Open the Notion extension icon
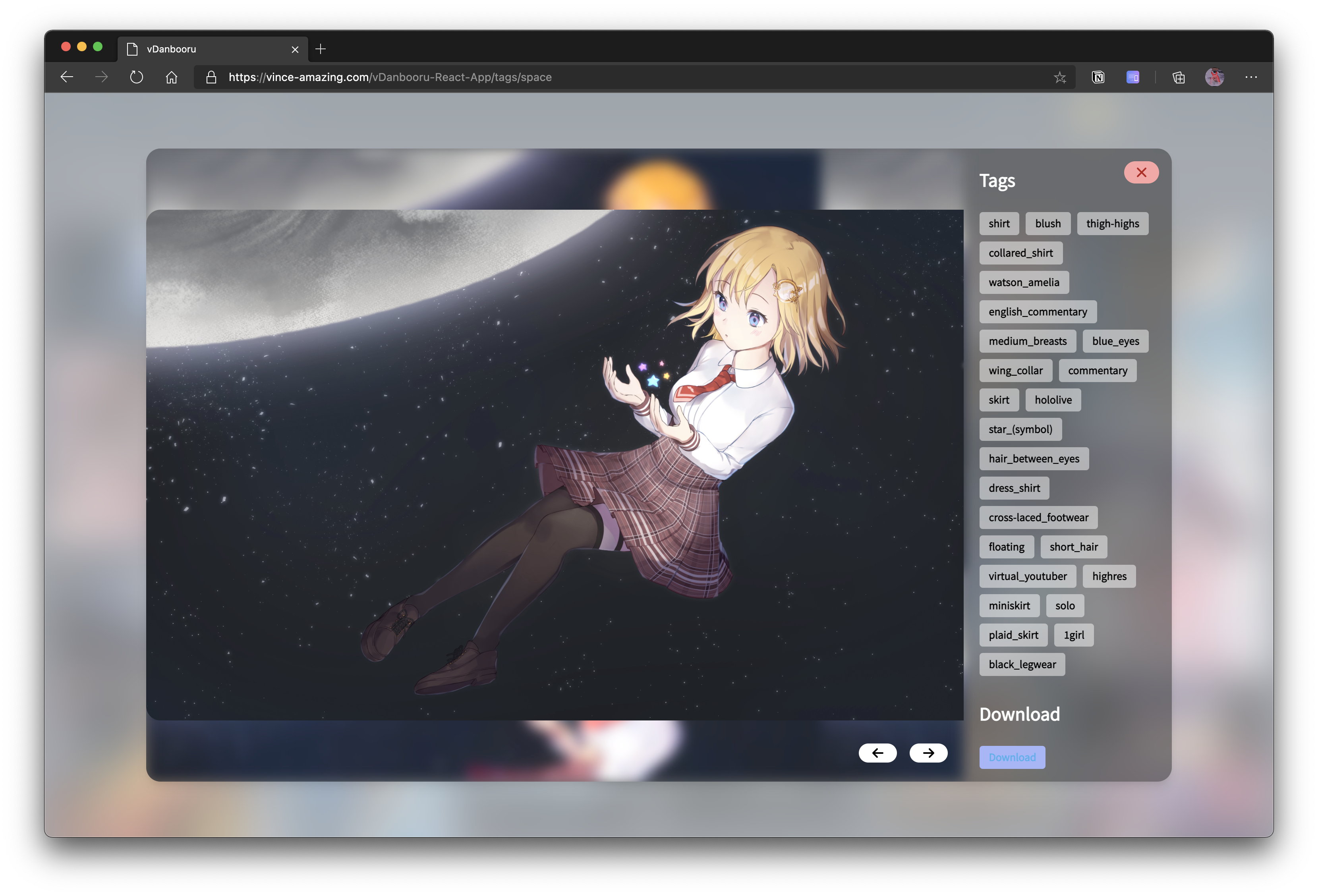The width and height of the screenshot is (1318, 896). [x=1098, y=77]
